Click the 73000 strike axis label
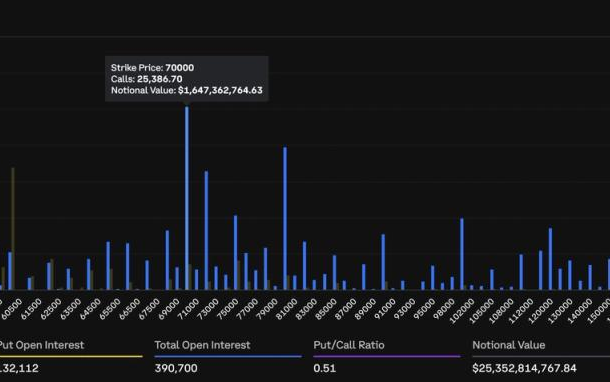The height and width of the screenshot is (382, 610). coord(208,309)
